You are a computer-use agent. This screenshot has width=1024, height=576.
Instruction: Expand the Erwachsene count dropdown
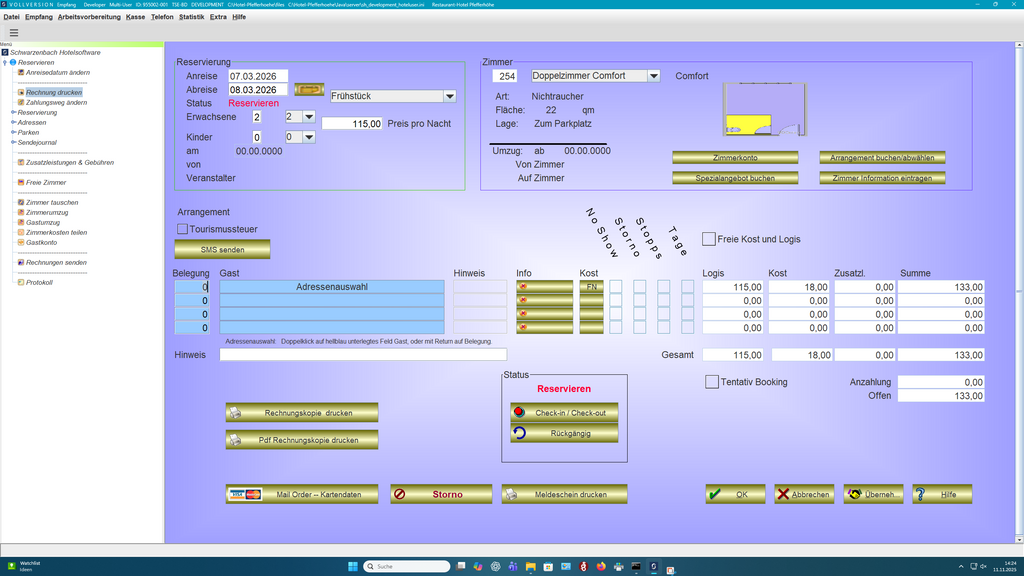308,117
